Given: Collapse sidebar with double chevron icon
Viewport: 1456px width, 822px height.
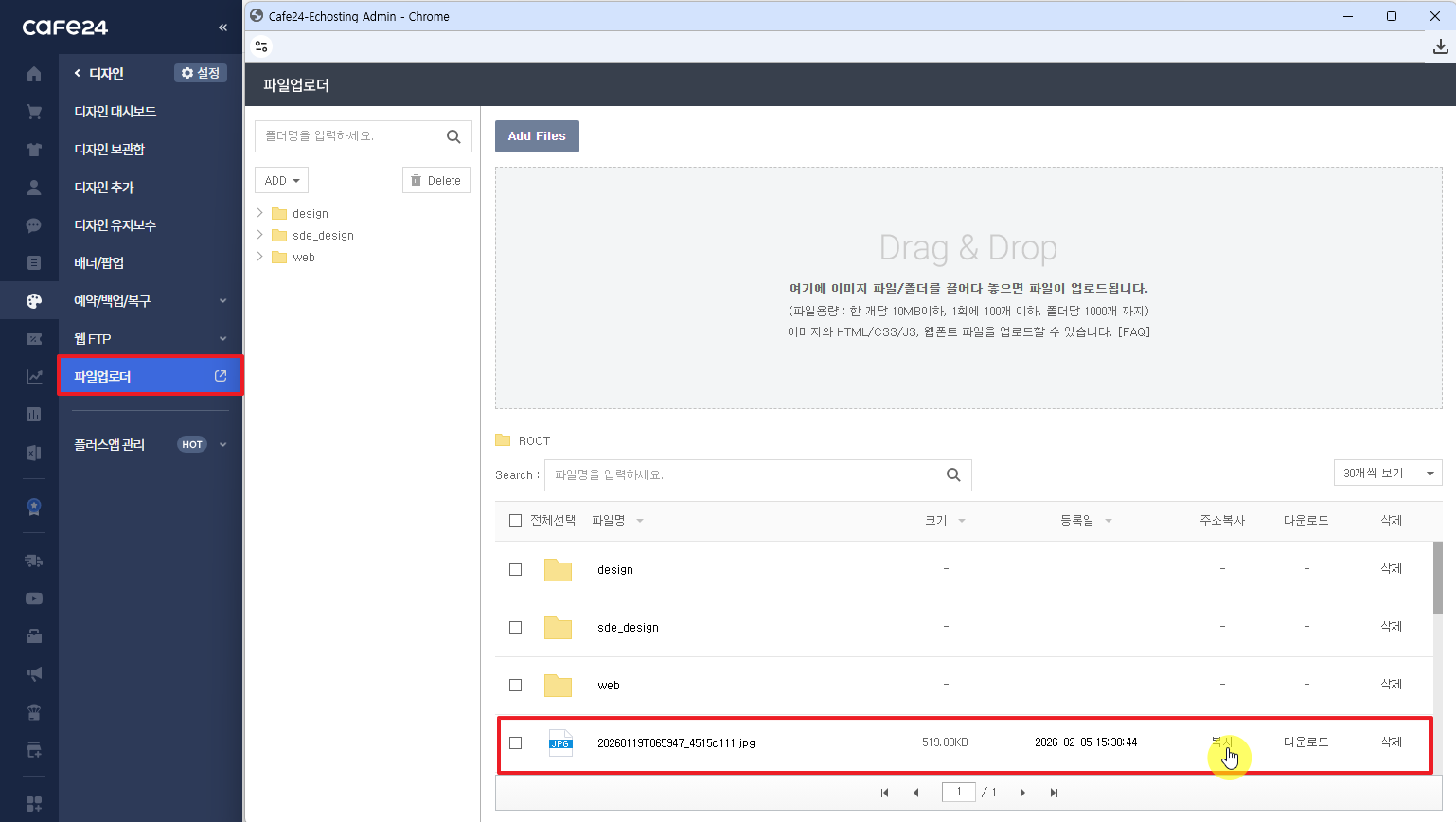Looking at the screenshot, I should click(222, 27).
